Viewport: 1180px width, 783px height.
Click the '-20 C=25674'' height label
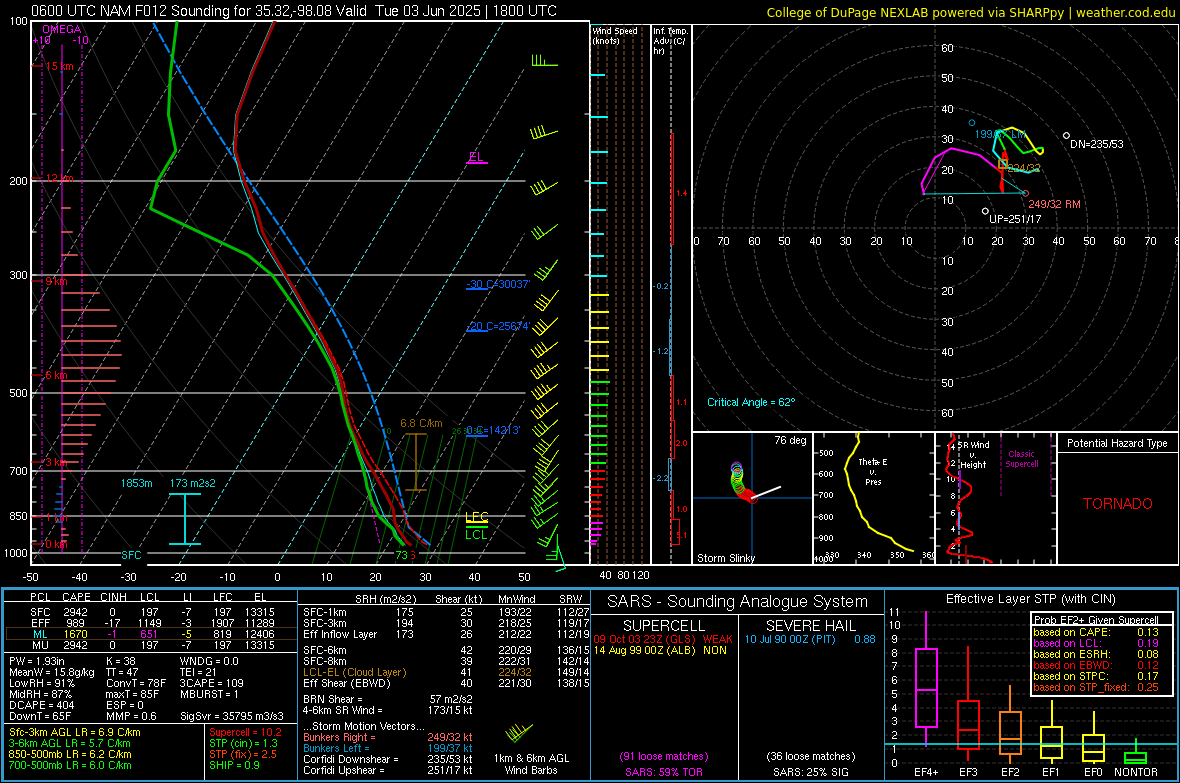tap(498, 326)
